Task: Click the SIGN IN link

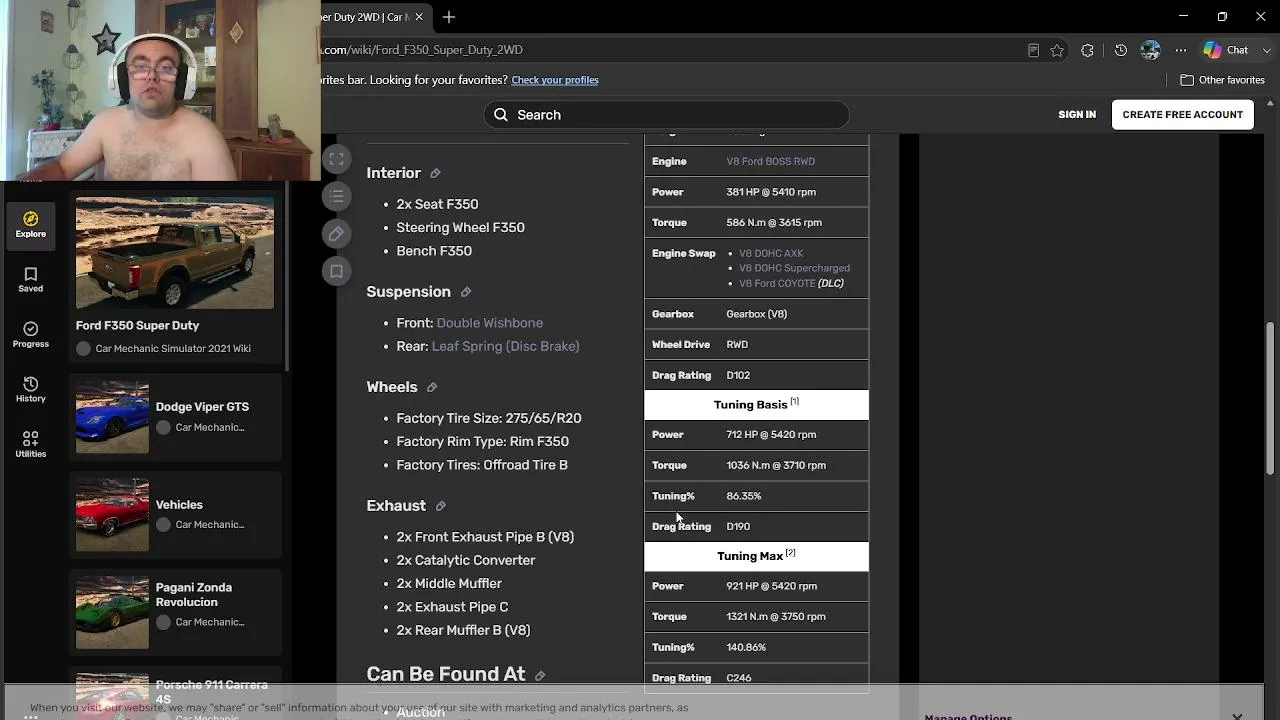Action: tap(1077, 115)
